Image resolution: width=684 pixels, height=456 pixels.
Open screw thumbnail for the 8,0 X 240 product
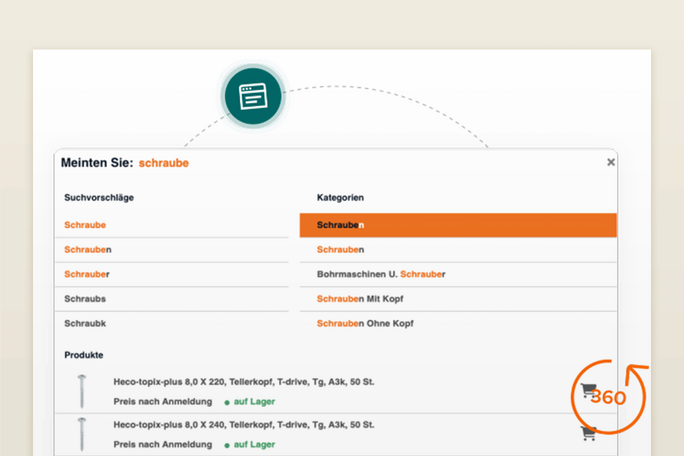[x=82, y=434]
